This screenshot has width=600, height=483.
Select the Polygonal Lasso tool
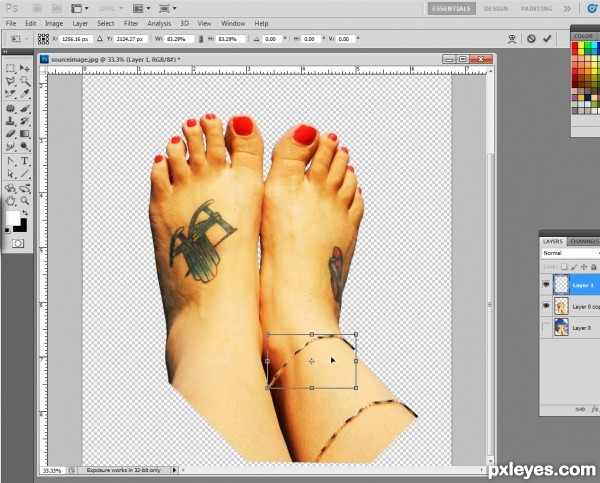10,81
